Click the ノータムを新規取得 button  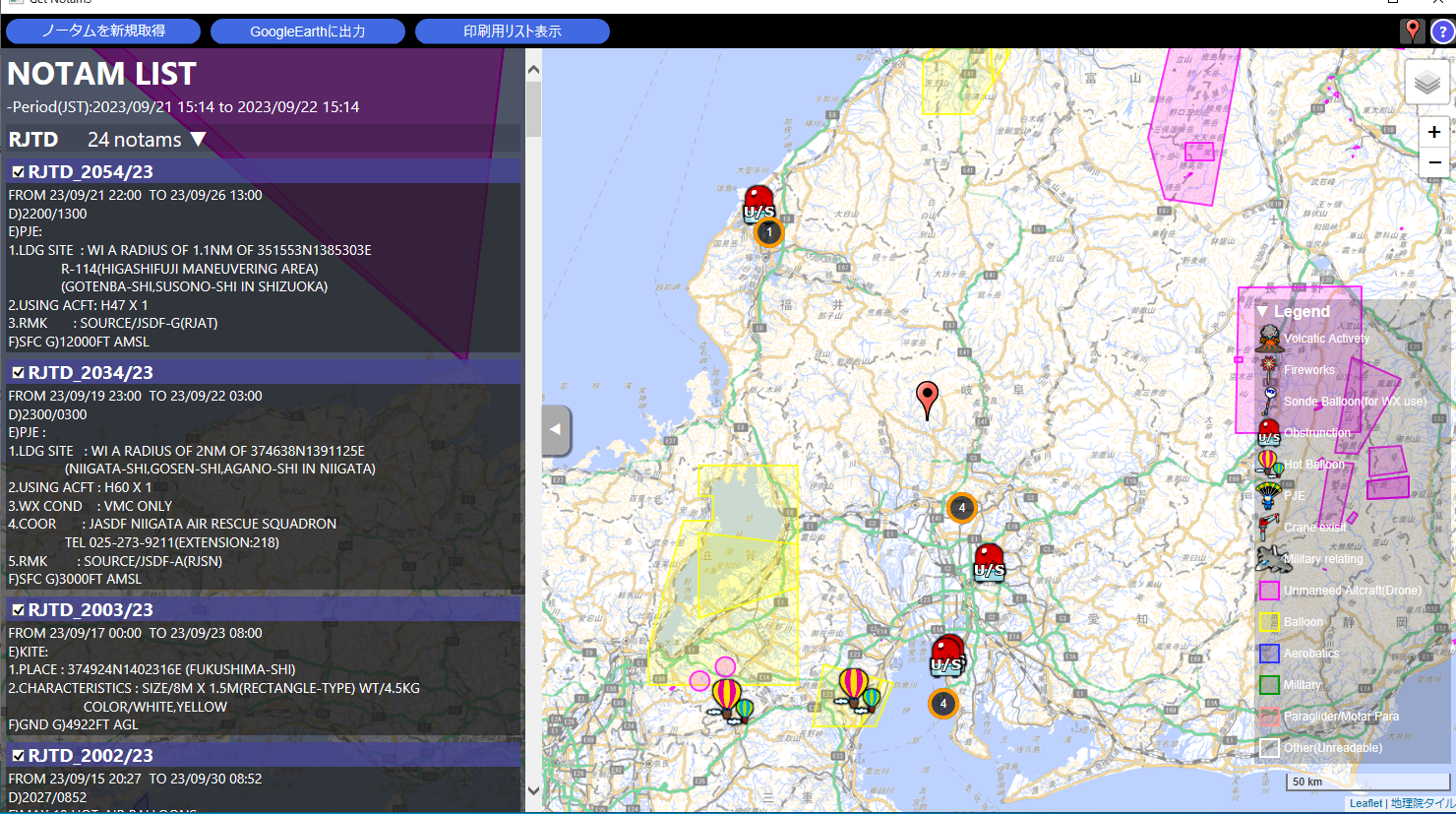point(103,31)
